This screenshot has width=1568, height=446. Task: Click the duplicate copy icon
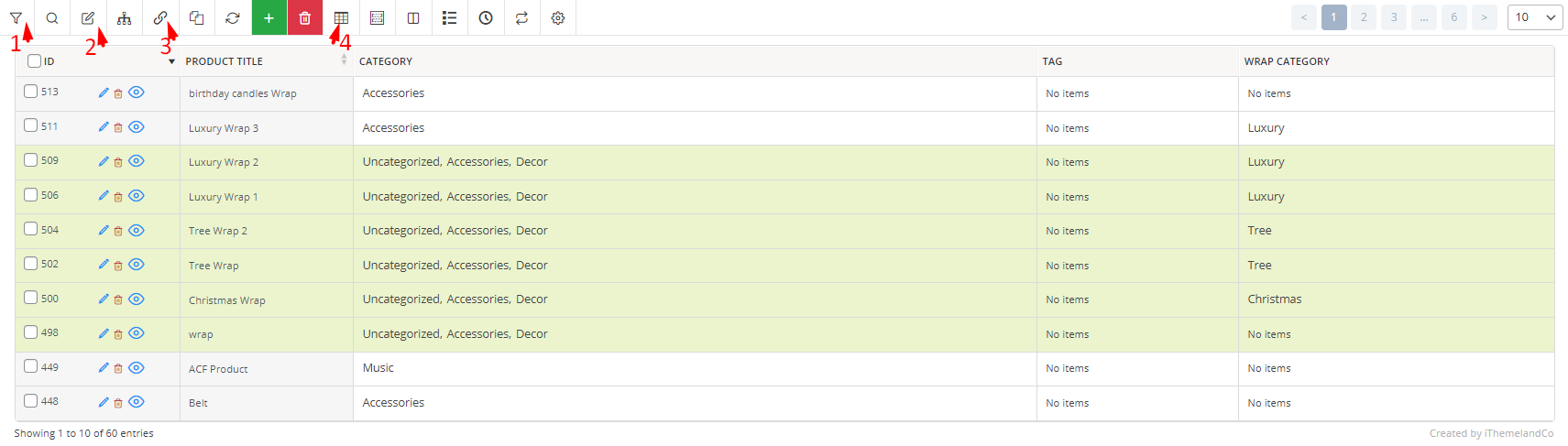[x=196, y=17]
